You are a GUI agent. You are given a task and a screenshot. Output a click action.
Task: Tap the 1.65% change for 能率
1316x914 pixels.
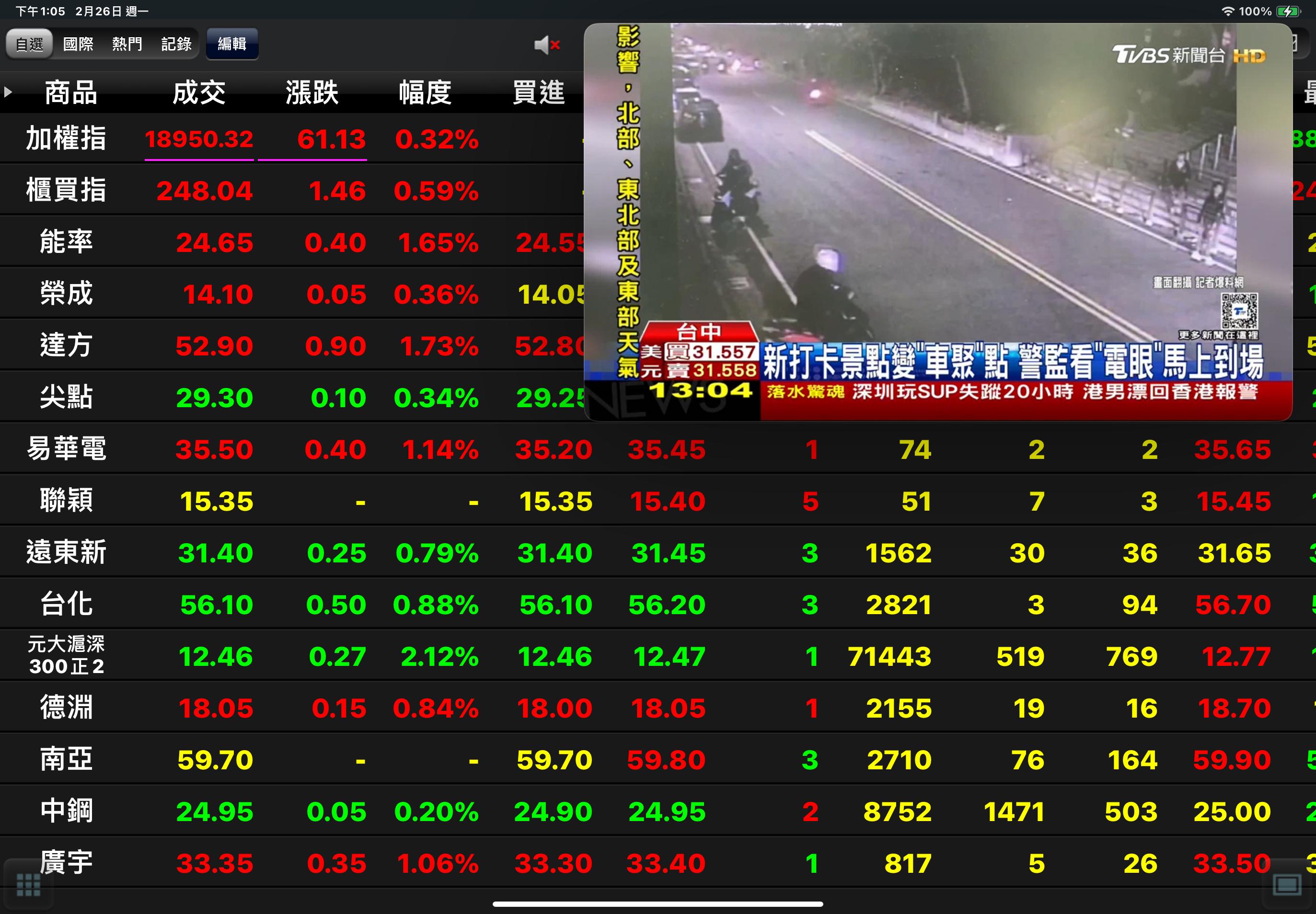click(439, 243)
